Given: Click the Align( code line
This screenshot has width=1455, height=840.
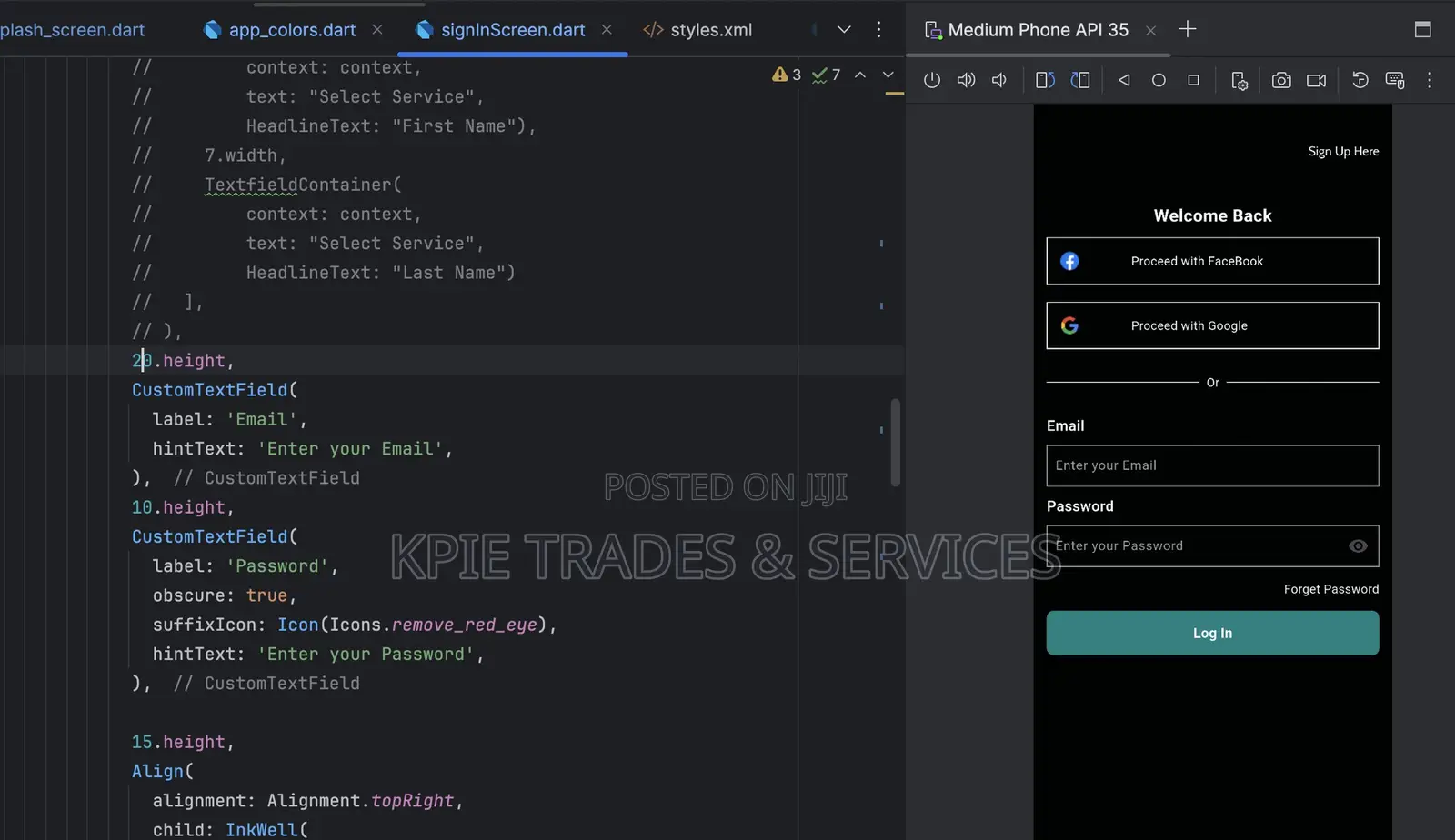Looking at the screenshot, I should click(x=163, y=771).
